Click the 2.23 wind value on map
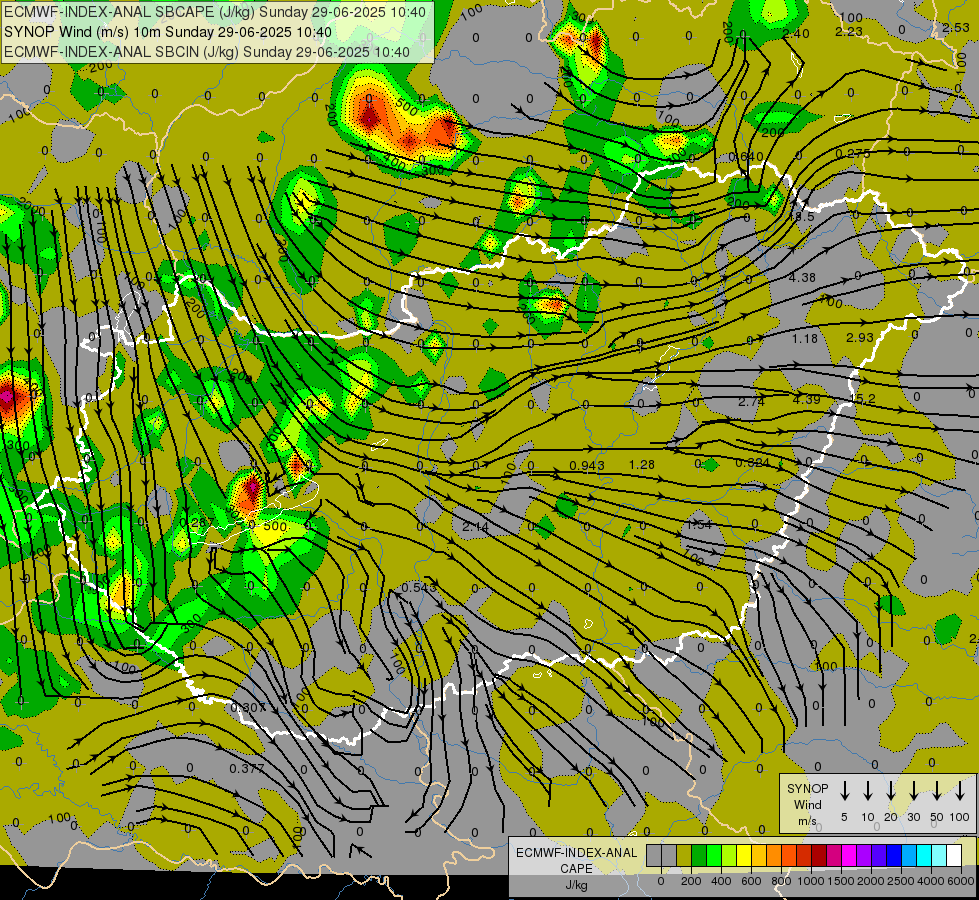 point(849,31)
